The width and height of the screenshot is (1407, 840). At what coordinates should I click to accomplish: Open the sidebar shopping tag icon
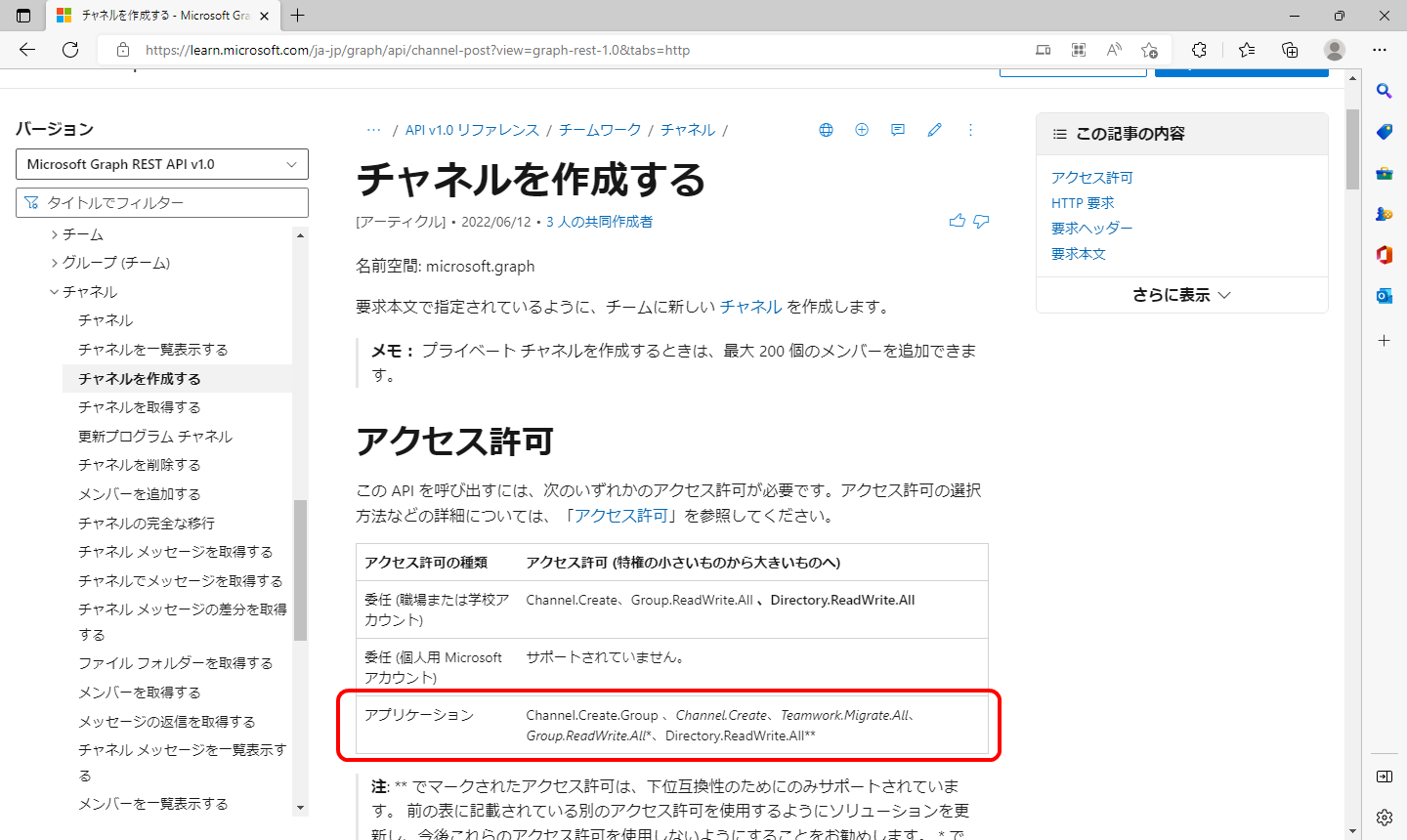1385,132
